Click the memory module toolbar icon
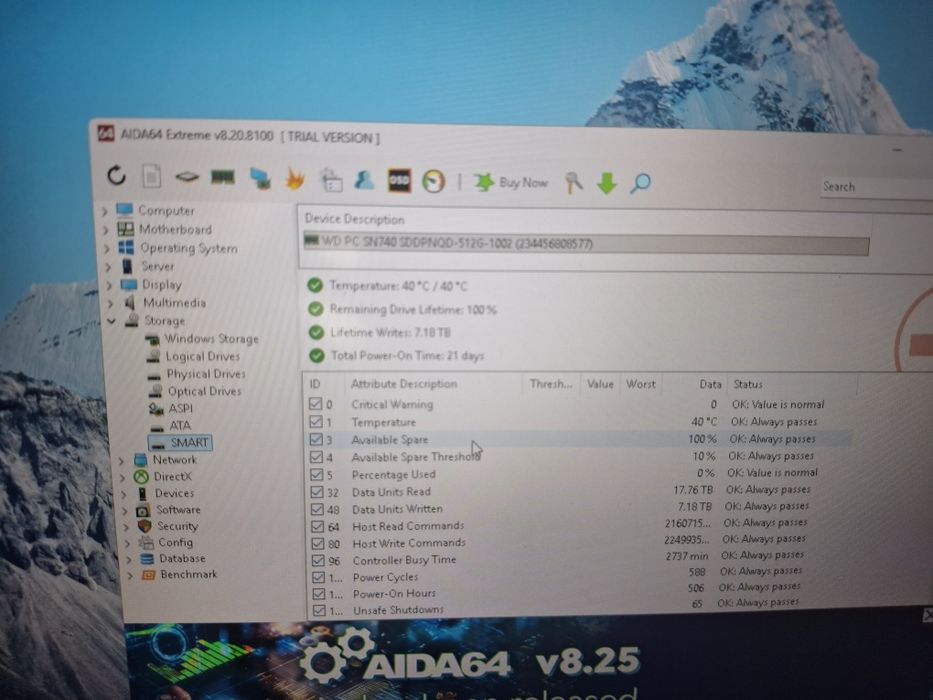 pos(223,177)
